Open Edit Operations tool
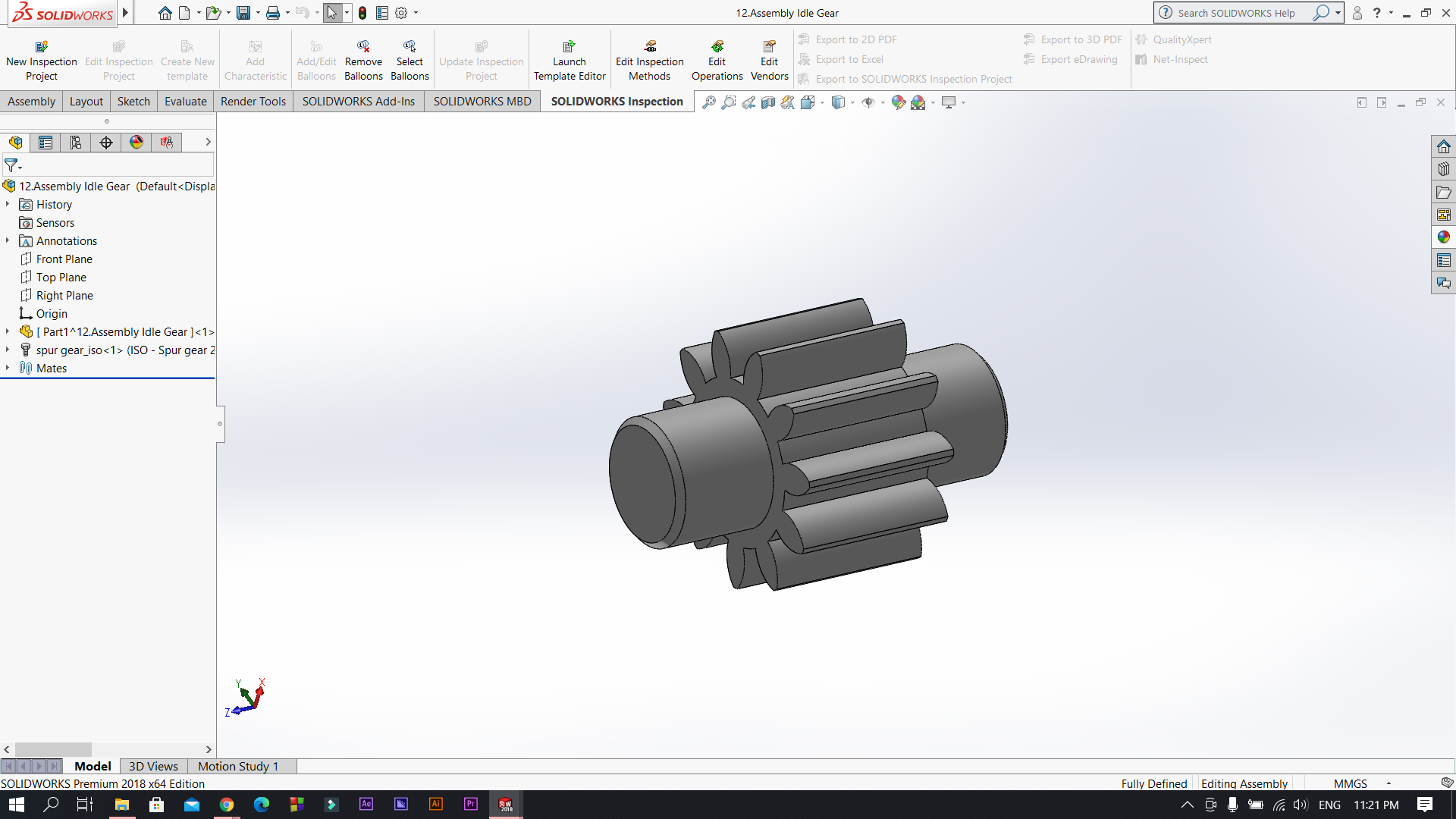Image resolution: width=1456 pixels, height=819 pixels. [x=717, y=61]
